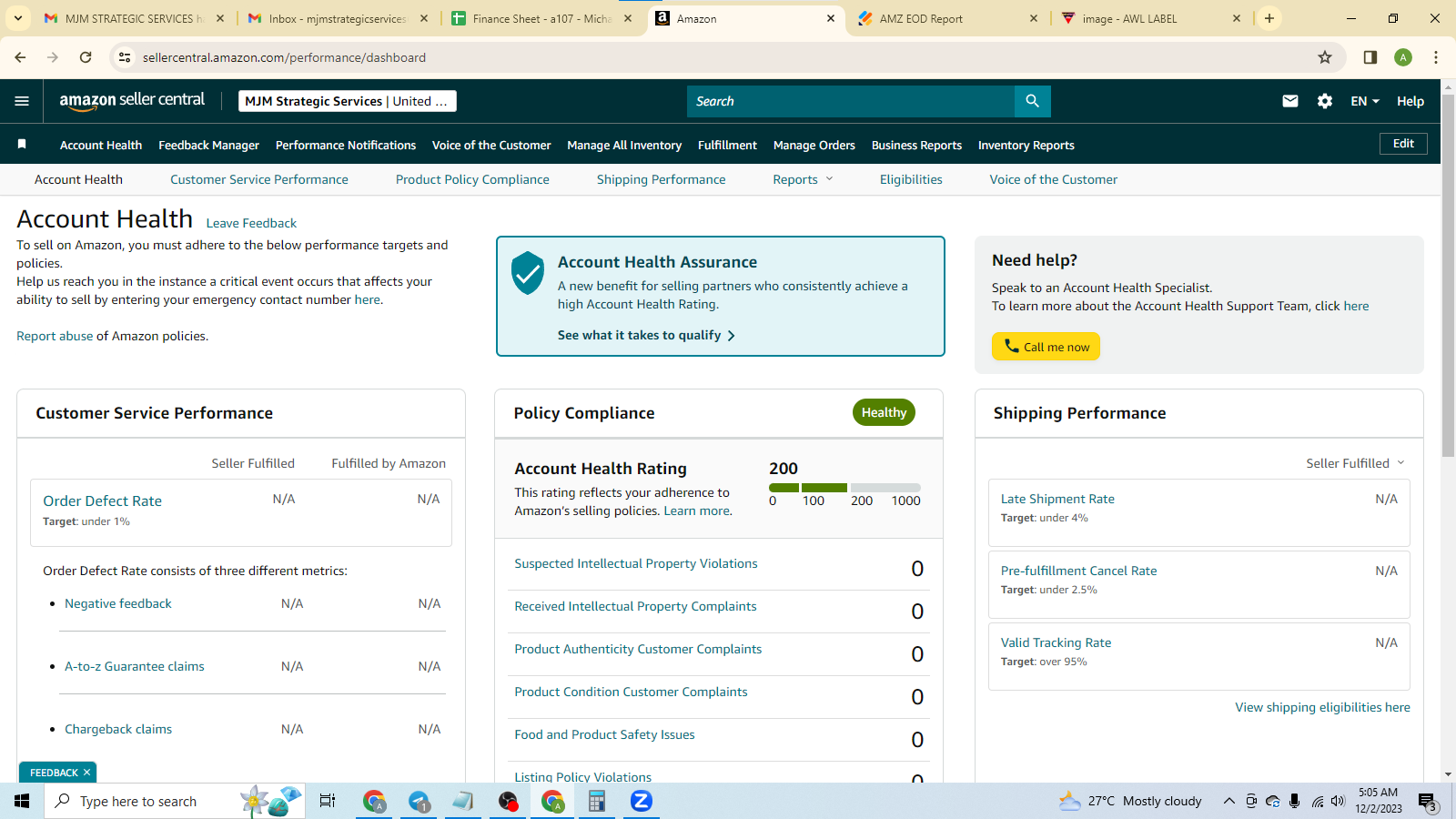
Task: Switch to the AMZ EOD Report tab
Action: [x=948, y=18]
